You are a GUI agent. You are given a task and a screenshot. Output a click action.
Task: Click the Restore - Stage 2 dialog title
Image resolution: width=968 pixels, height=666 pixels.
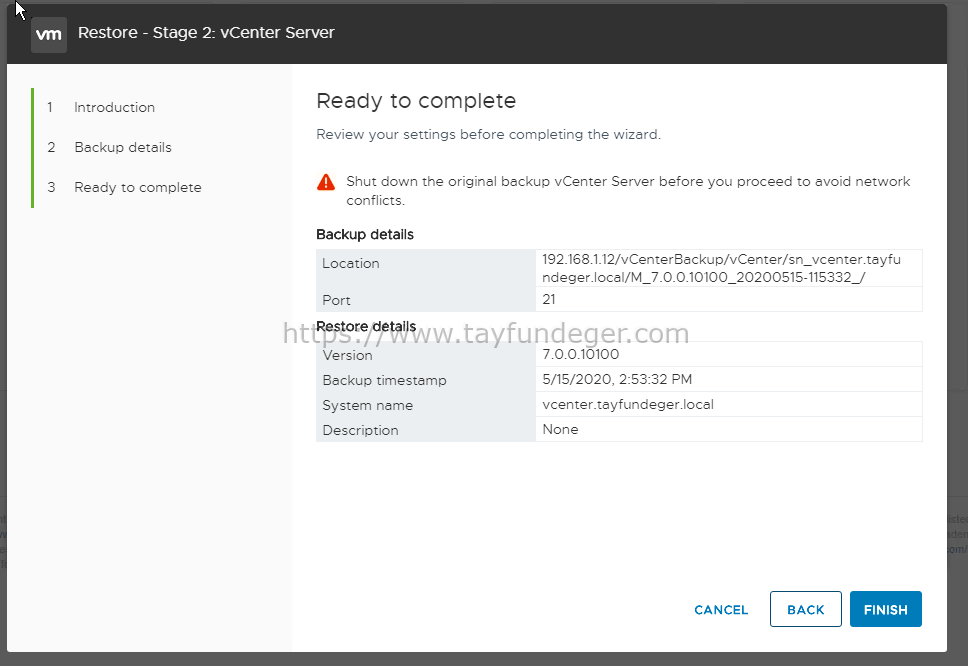[206, 33]
